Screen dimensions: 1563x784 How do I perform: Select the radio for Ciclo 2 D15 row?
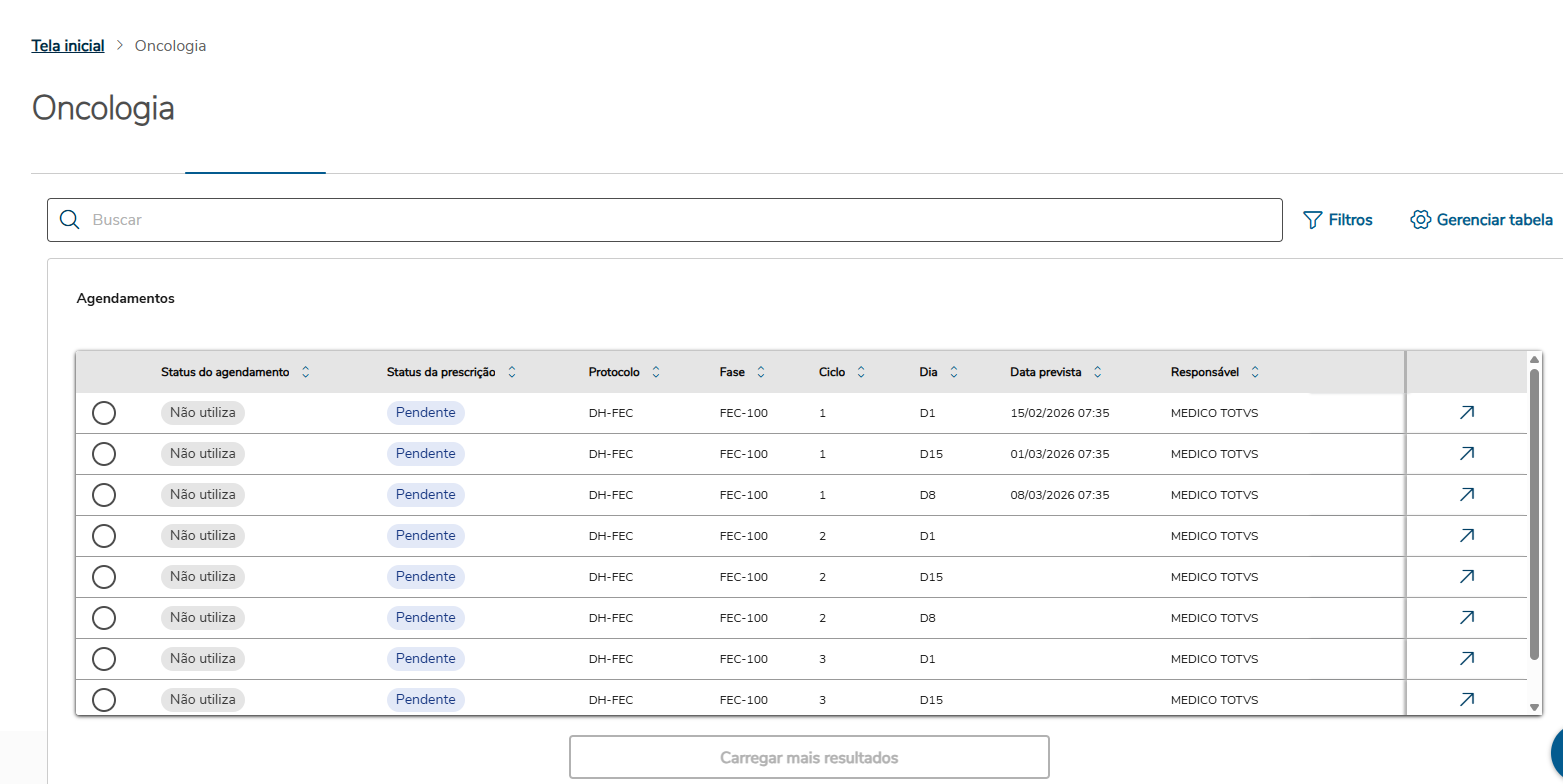pyautogui.click(x=104, y=577)
